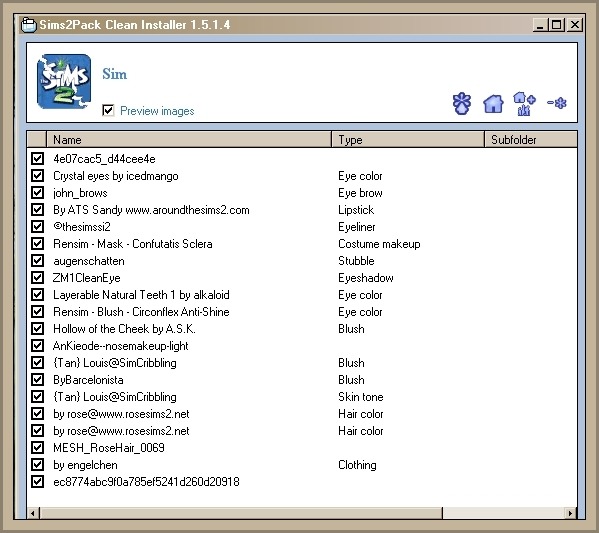Click the blue house icon
This screenshot has height=533, width=599.
pos(493,104)
